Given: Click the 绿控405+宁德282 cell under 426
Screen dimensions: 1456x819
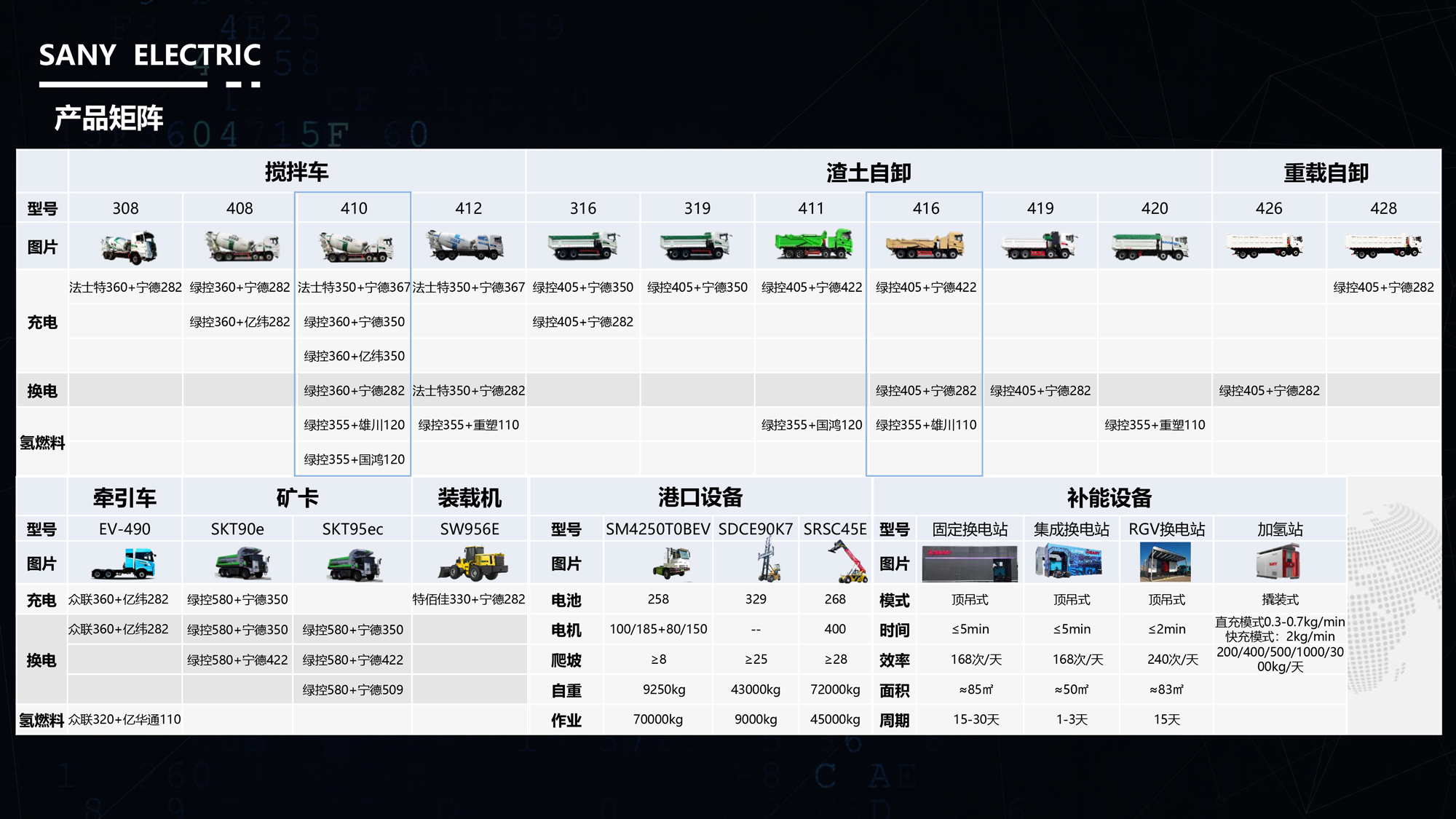Looking at the screenshot, I should 1269,391.
